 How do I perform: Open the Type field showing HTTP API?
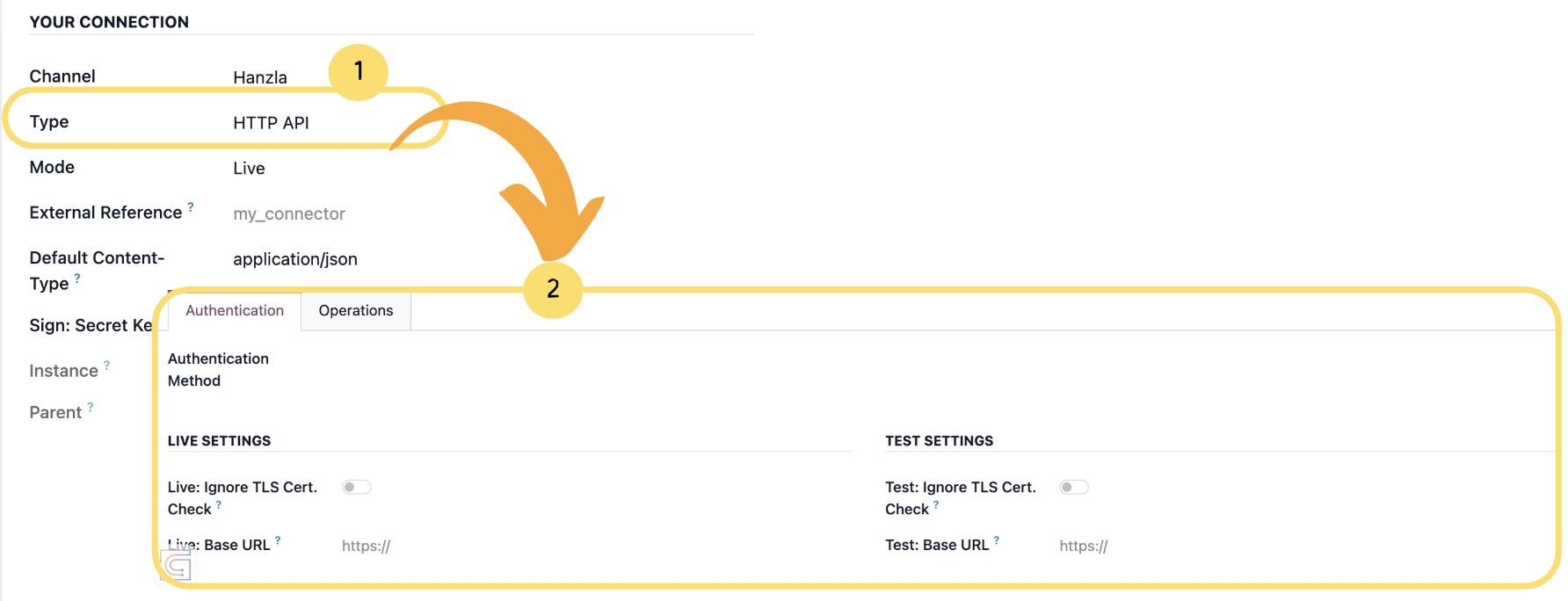[x=271, y=123]
